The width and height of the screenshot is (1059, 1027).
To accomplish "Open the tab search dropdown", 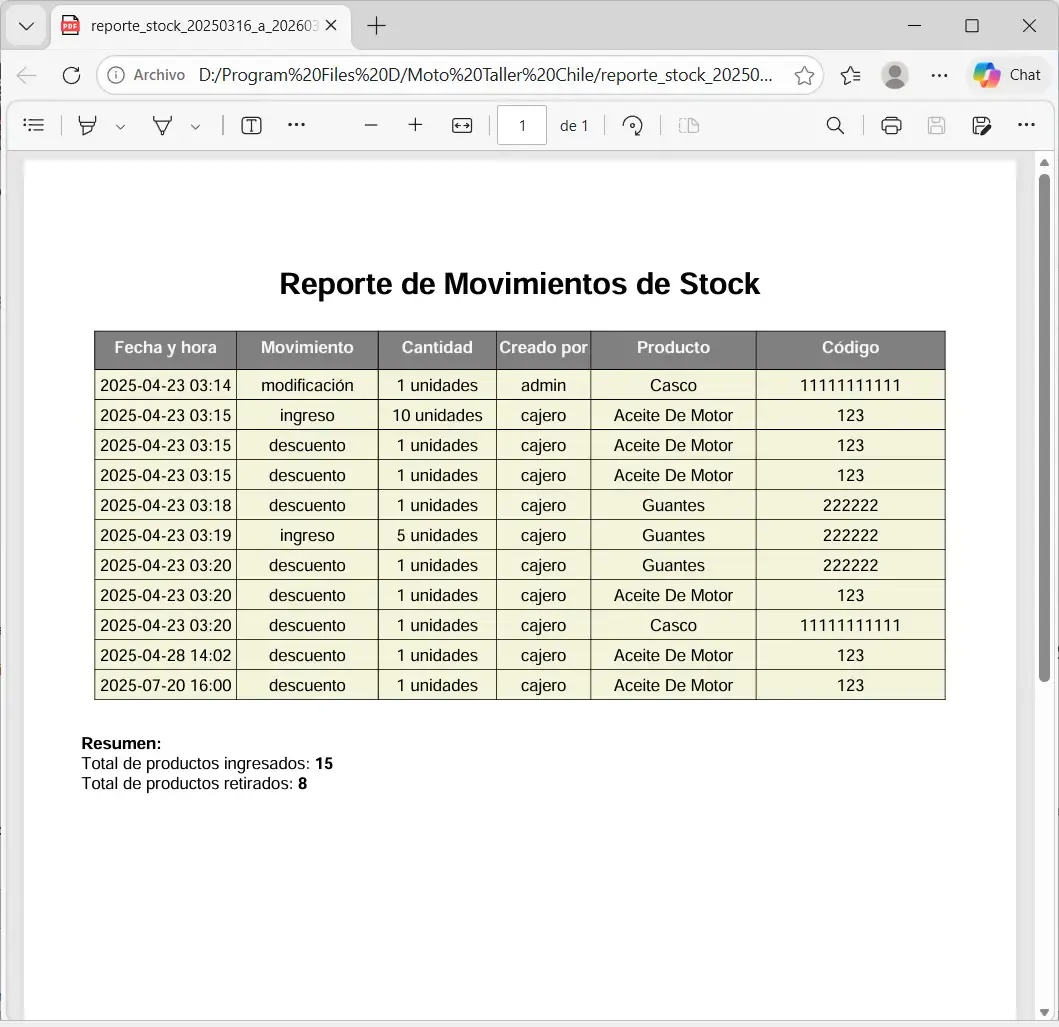I will coord(26,26).
